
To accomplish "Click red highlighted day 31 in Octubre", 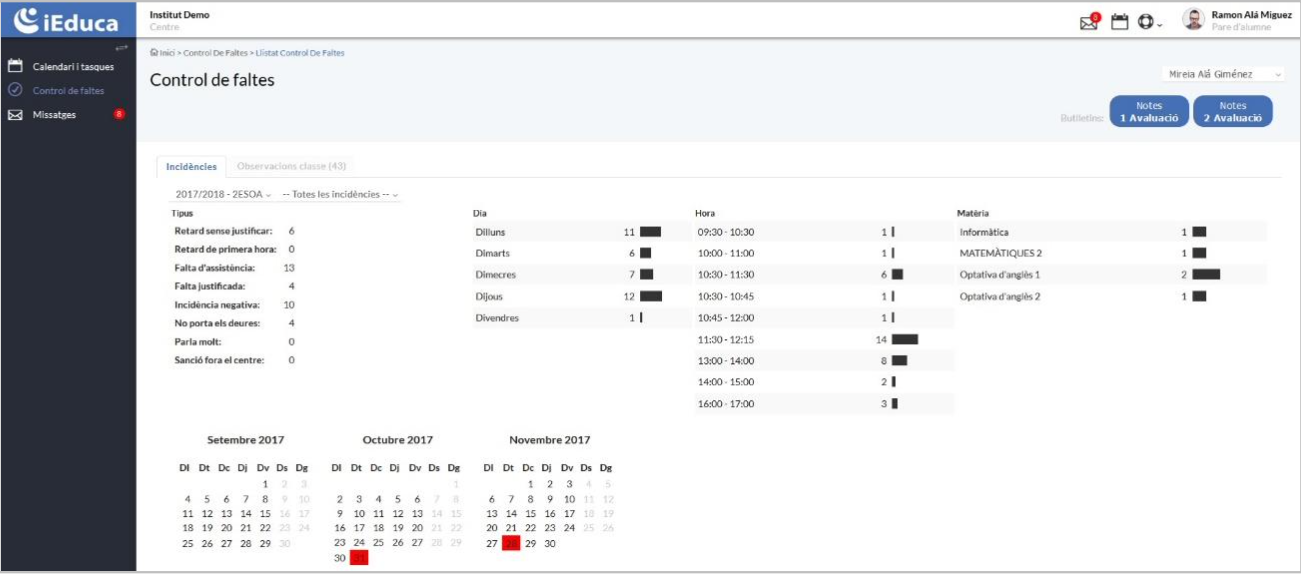I will click(x=359, y=558).
